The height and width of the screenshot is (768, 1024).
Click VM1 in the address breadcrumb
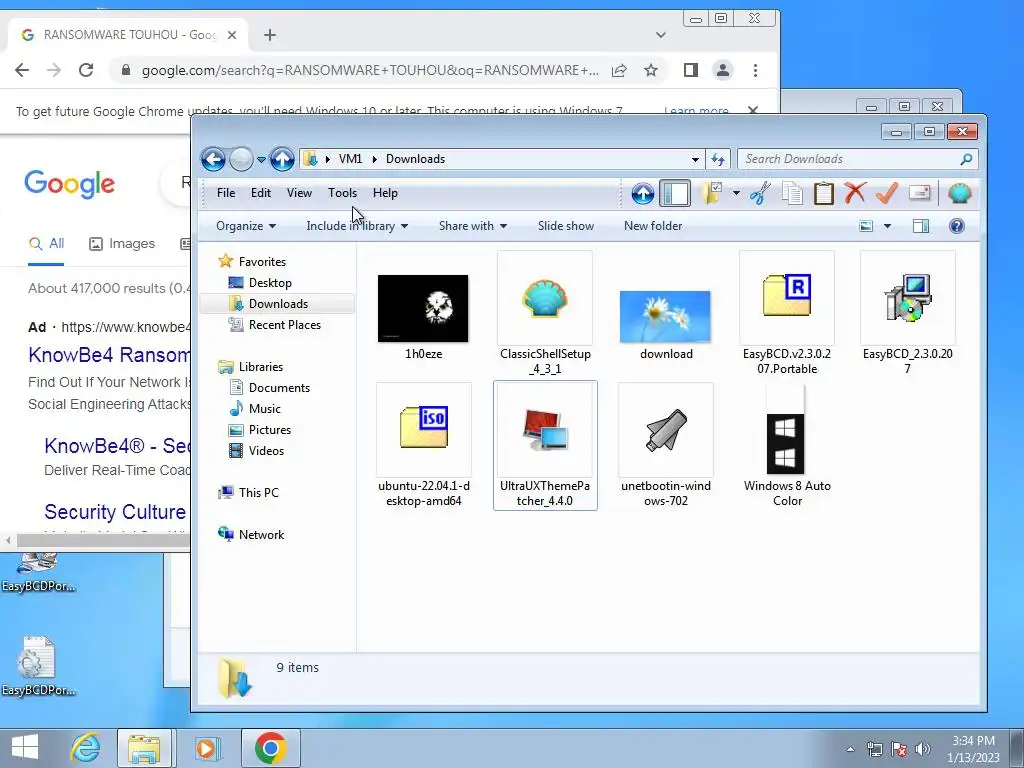click(x=350, y=159)
